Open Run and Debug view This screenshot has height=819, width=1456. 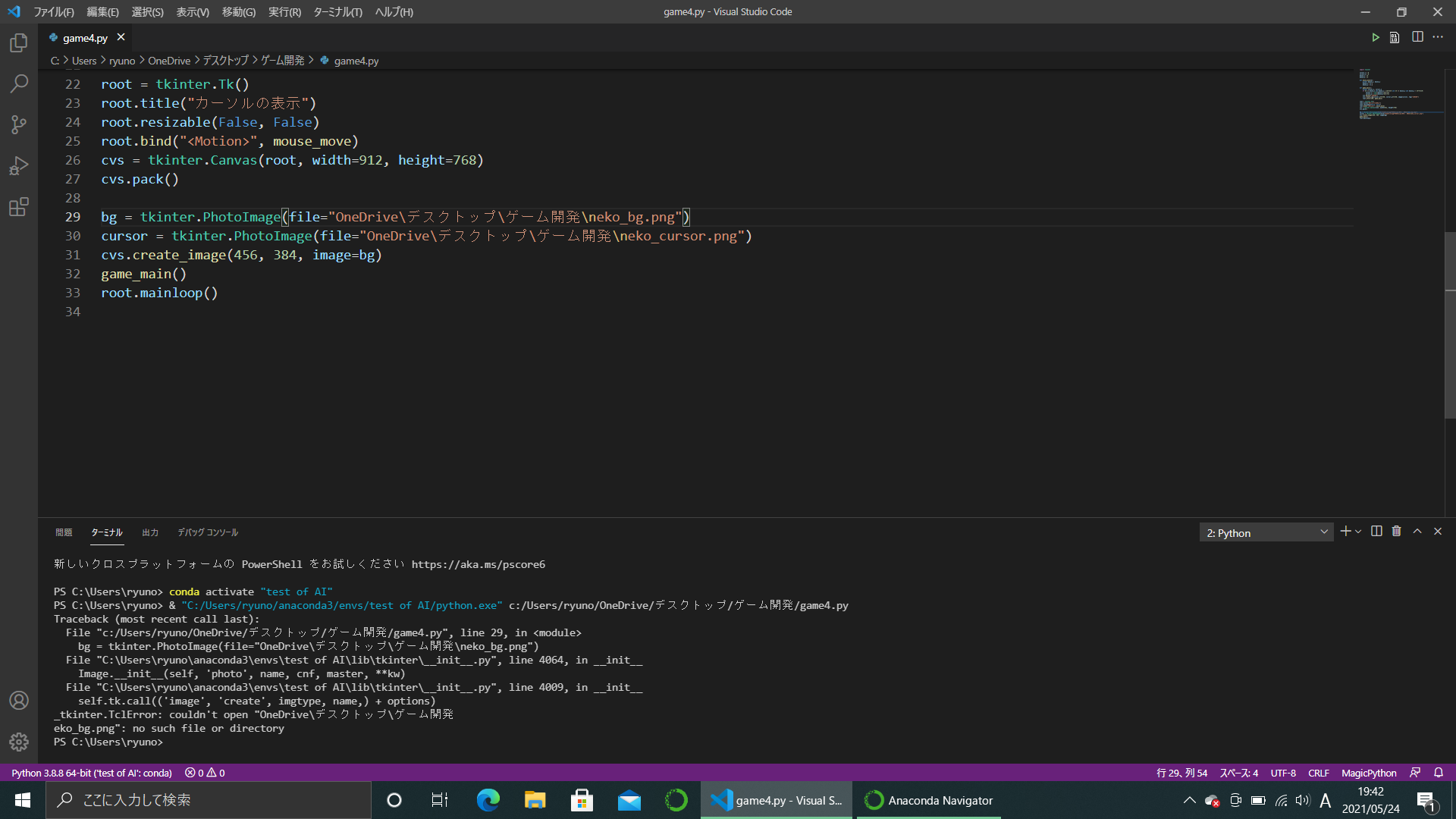19,165
